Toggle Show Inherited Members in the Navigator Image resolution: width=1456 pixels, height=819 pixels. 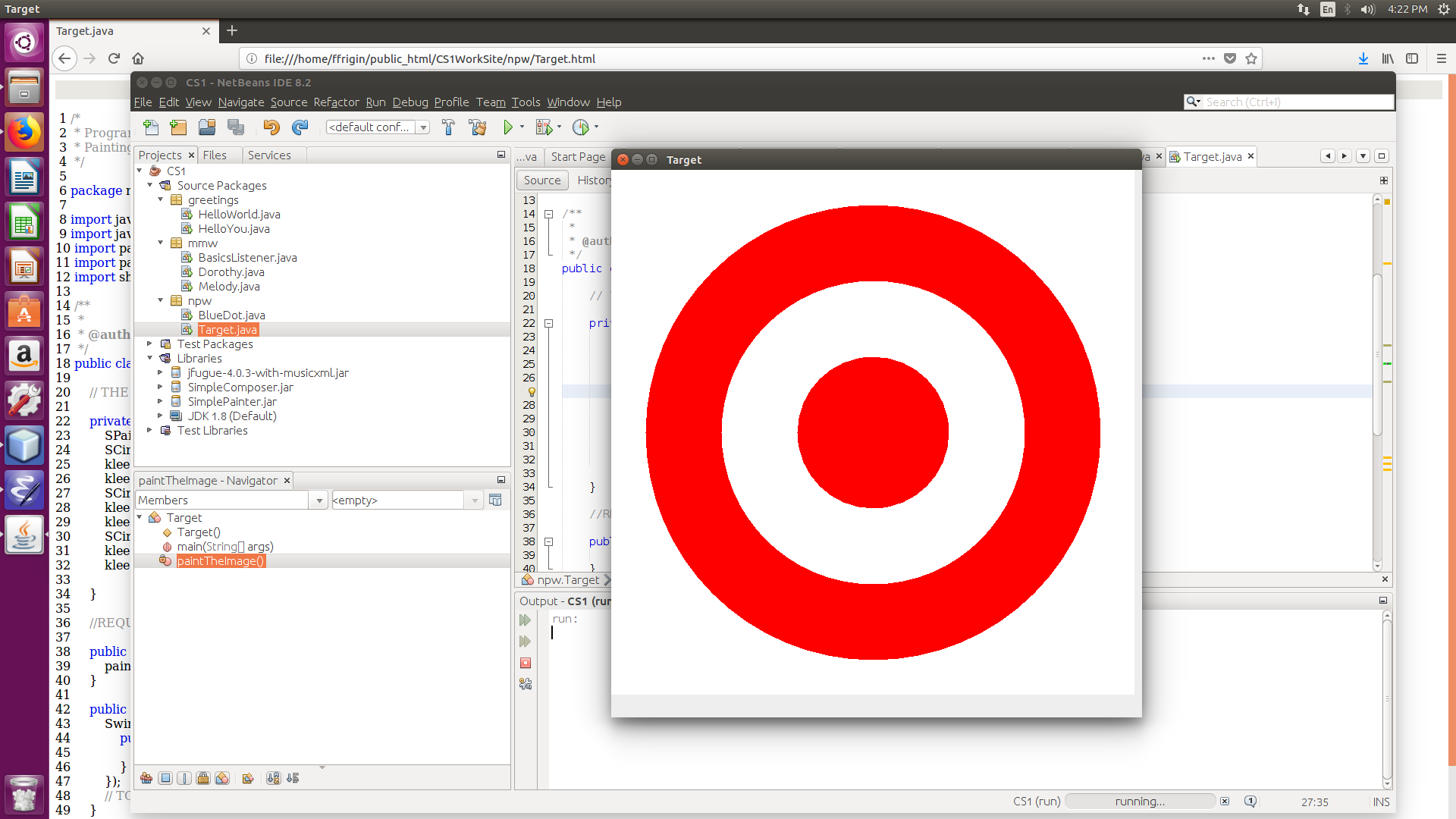pos(146,778)
